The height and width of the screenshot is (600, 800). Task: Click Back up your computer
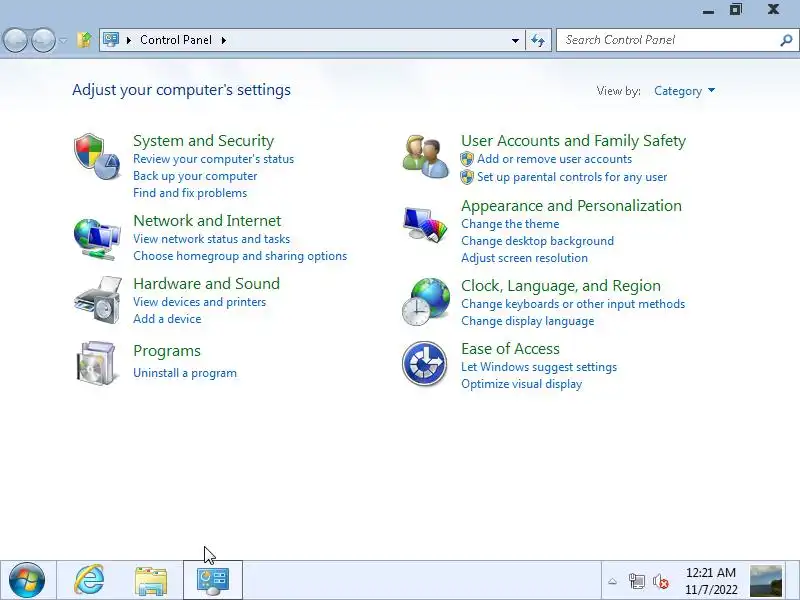coord(195,176)
